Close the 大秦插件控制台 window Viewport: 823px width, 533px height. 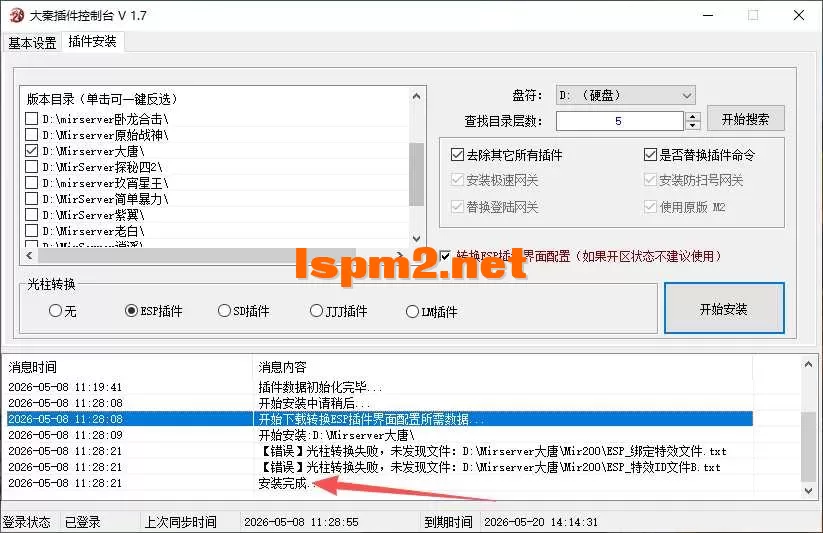799,15
